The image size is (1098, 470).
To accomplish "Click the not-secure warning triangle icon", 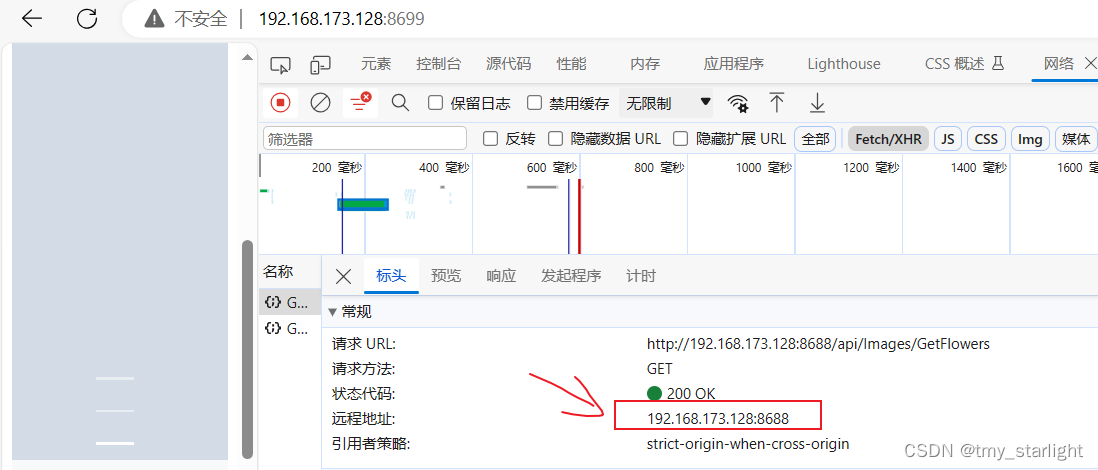I will coord(154,19).
